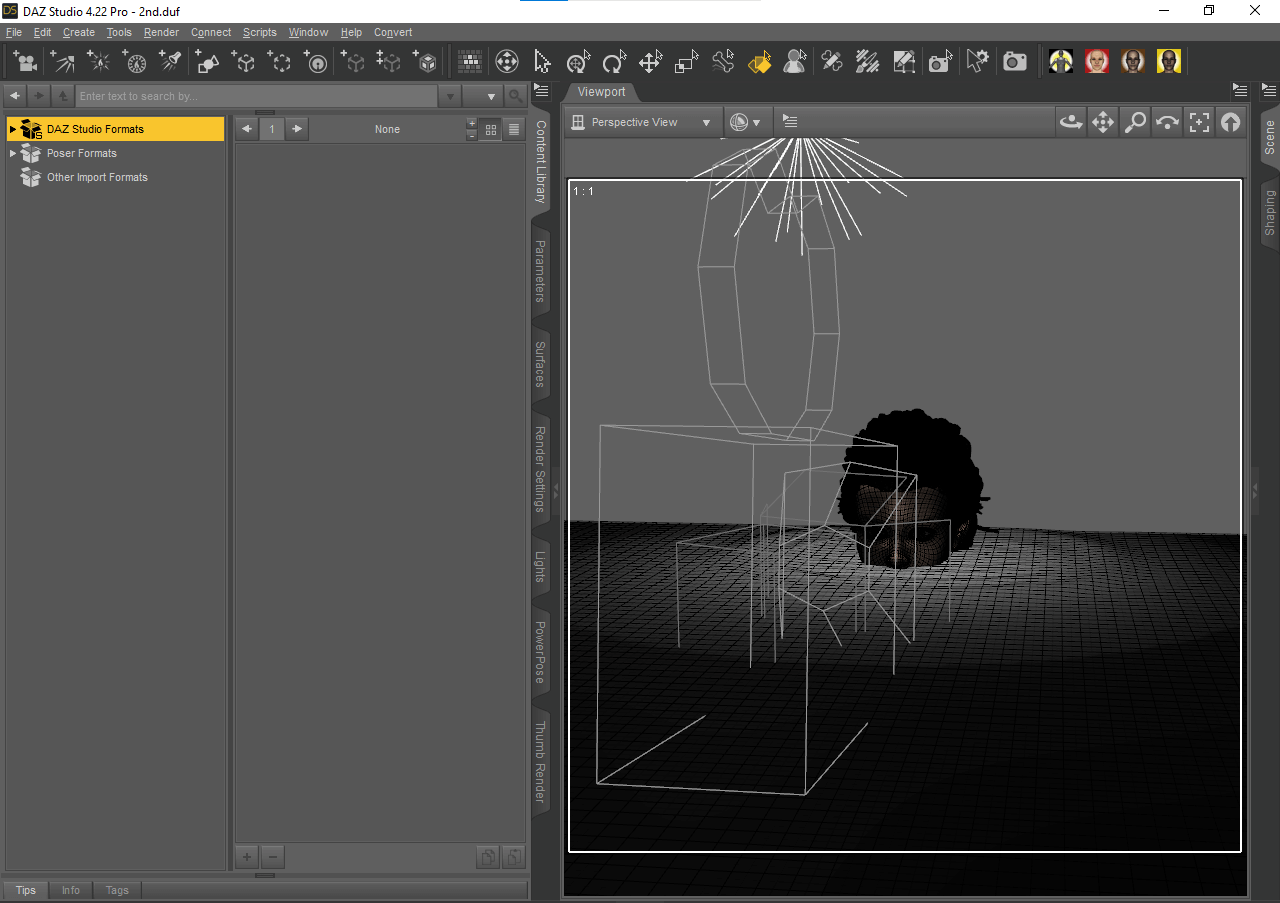Select the Translate tool
The image size is (1280, 903).
point(650,62)
